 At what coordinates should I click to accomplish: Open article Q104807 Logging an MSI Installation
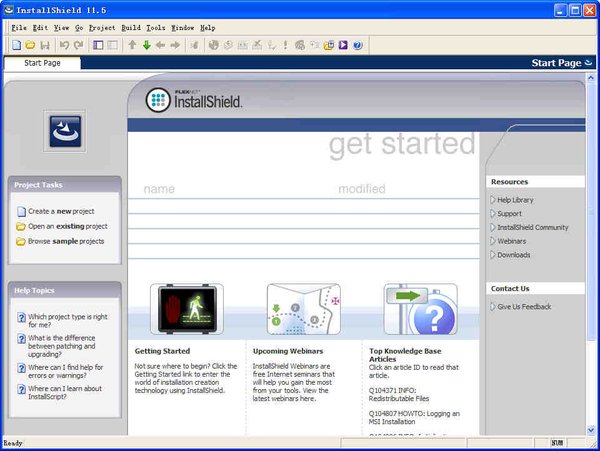[x=414, y=417]
